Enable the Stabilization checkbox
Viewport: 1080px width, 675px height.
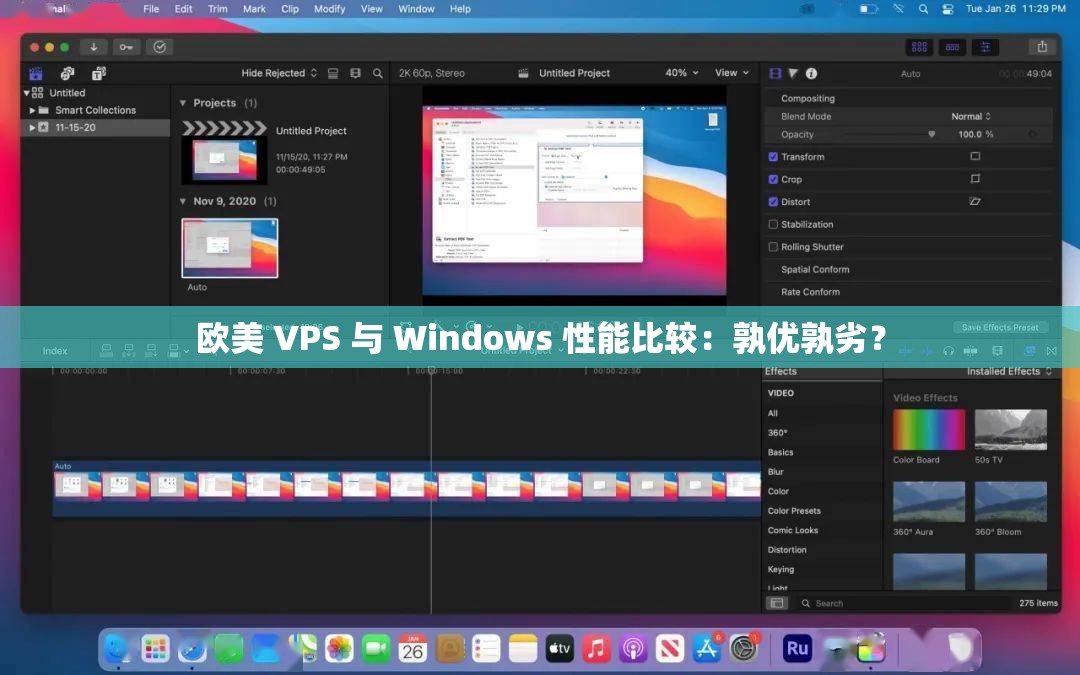coord(773,225)
